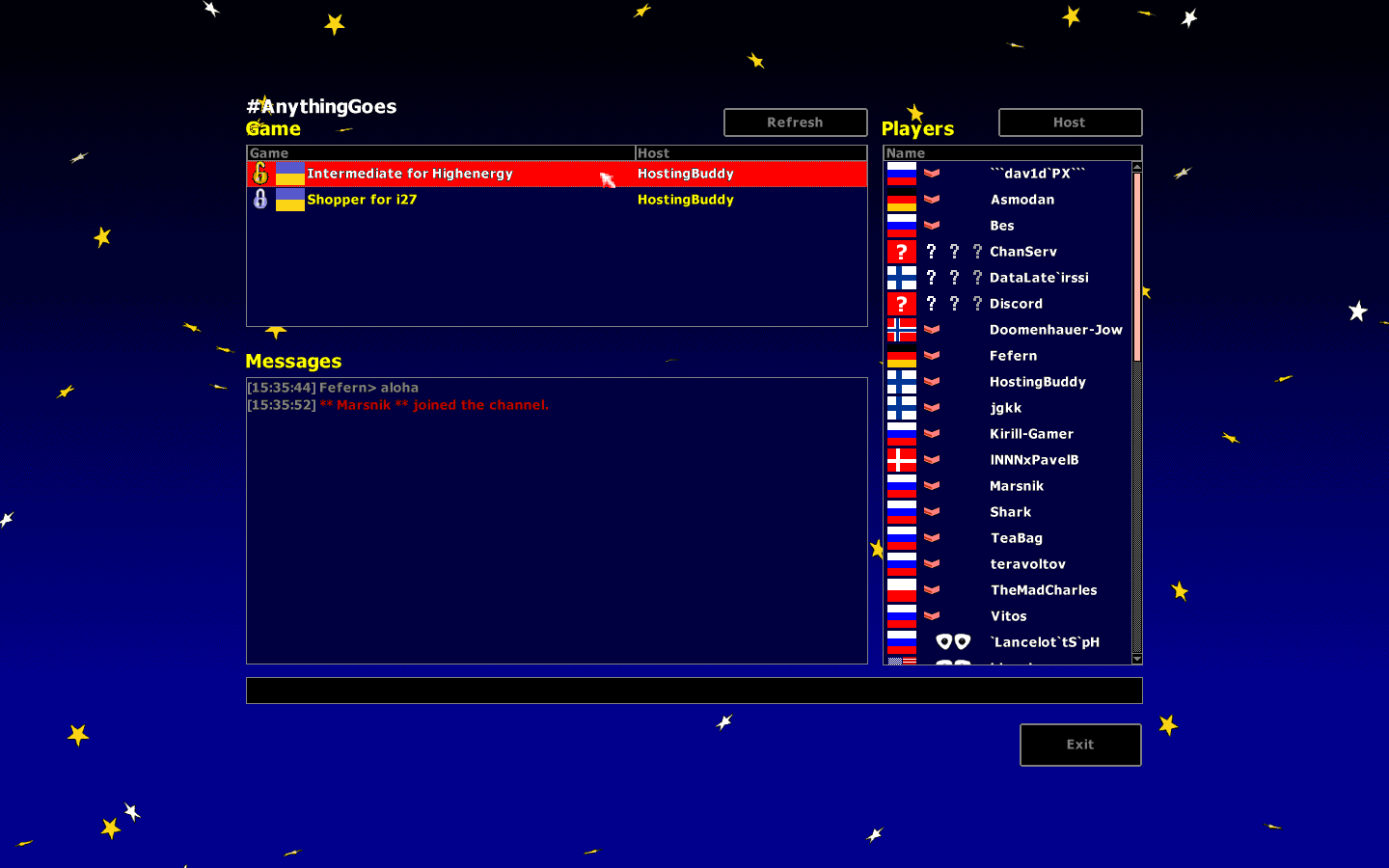Click the rank icon beside Shark
The width and height of the screenshot is (1389, 868).
click(932, 512)
